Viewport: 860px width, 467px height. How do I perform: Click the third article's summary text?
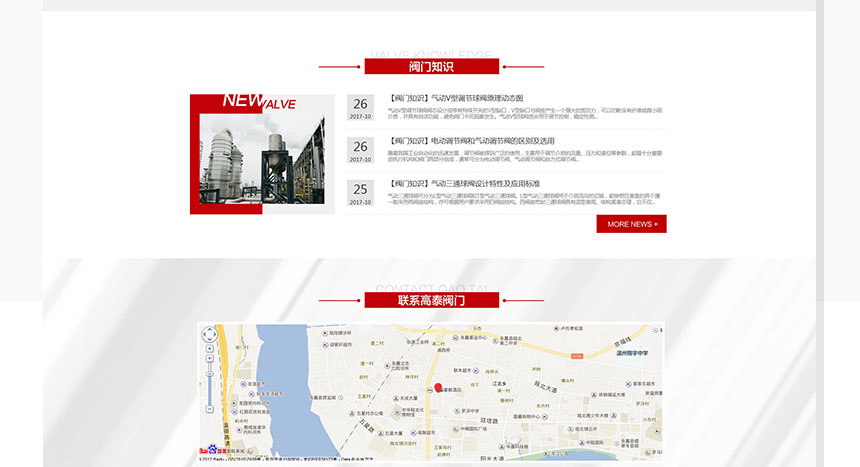(524, 199)
